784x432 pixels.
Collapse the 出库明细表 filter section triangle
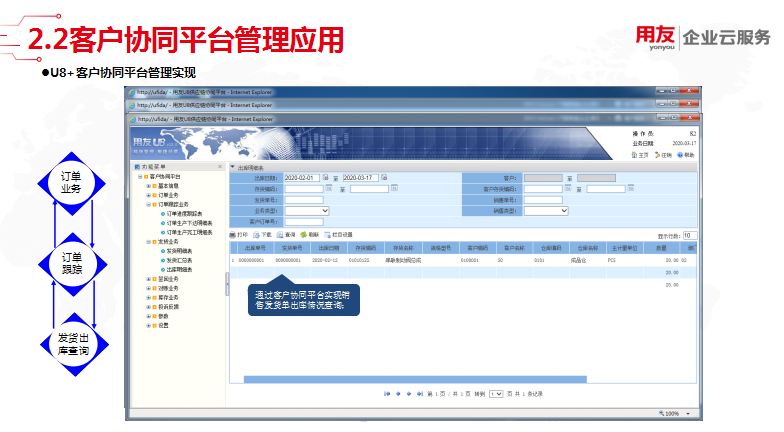232,167
